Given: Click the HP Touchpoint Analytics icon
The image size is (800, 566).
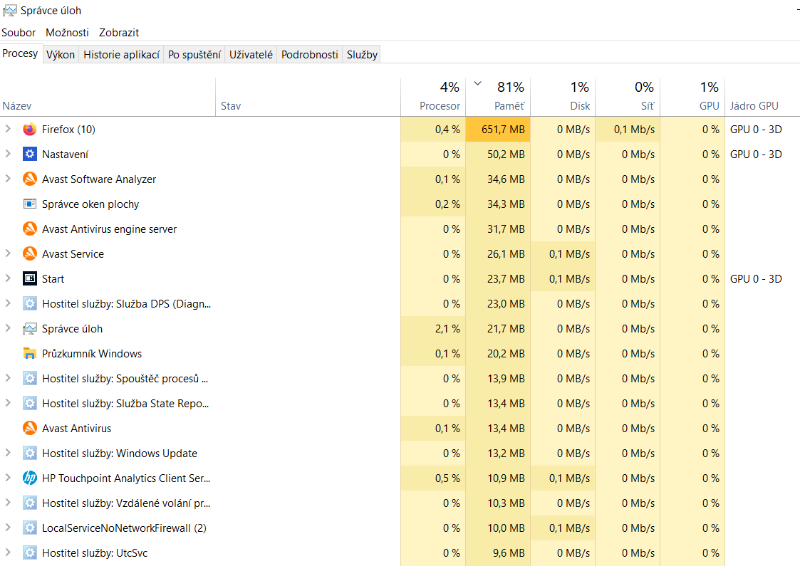Looking at the screenshot, I should pos(30,478).
